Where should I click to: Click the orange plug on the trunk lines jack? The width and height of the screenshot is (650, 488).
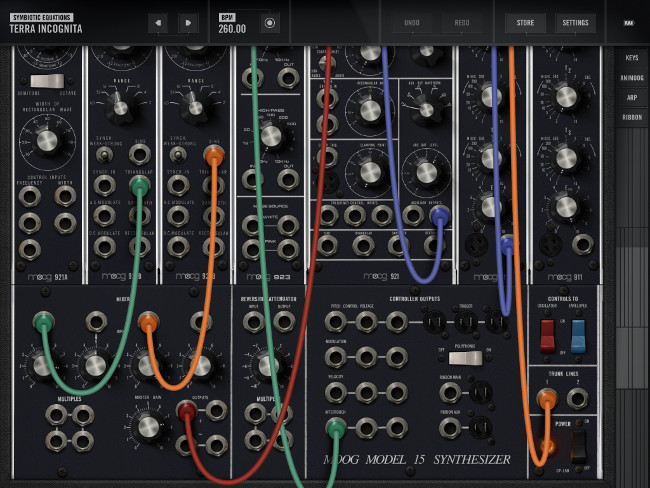pos(546,398)
